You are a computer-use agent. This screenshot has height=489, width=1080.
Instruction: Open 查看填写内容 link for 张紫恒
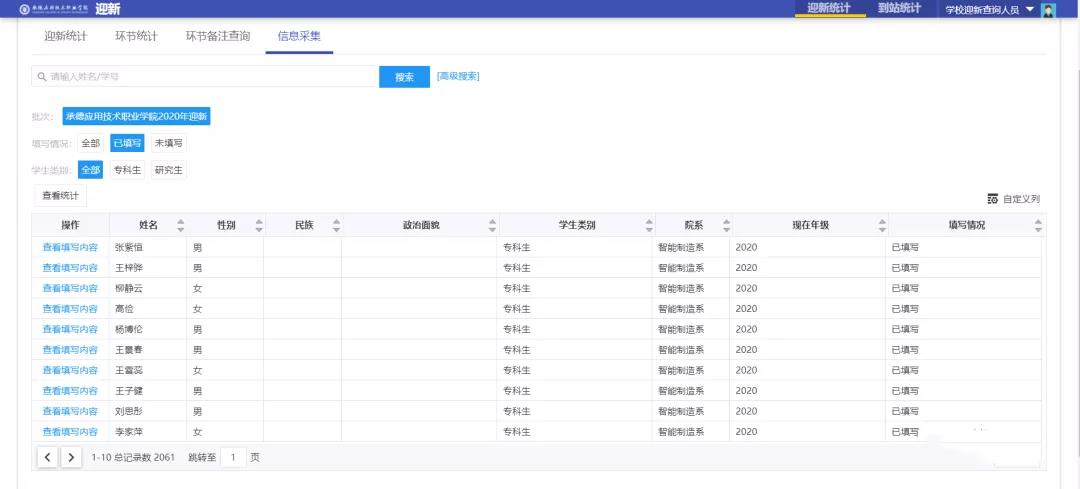click(x=70, y=247)
